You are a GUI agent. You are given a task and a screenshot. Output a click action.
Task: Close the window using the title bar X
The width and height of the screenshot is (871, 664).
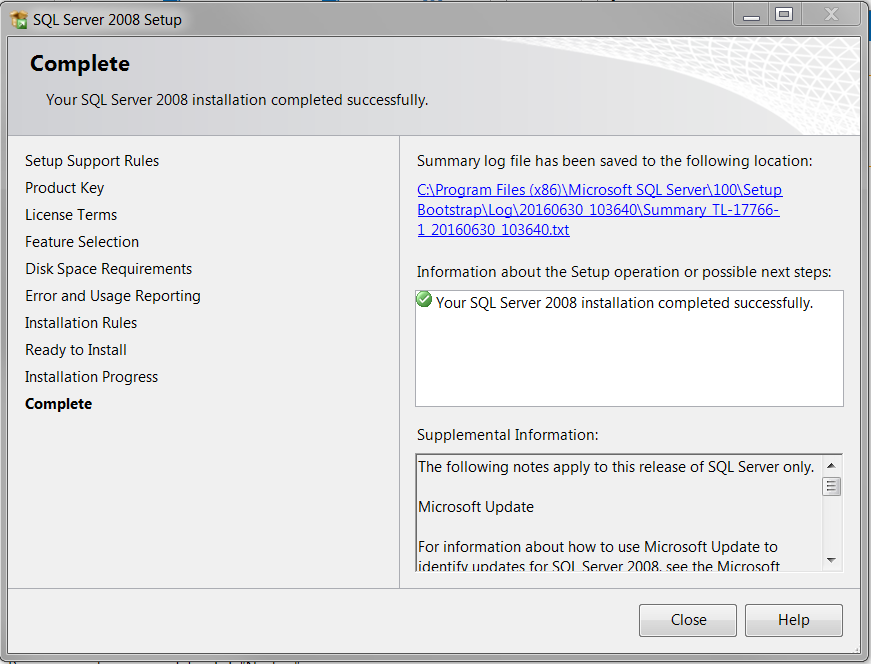[x=830, y=15]
